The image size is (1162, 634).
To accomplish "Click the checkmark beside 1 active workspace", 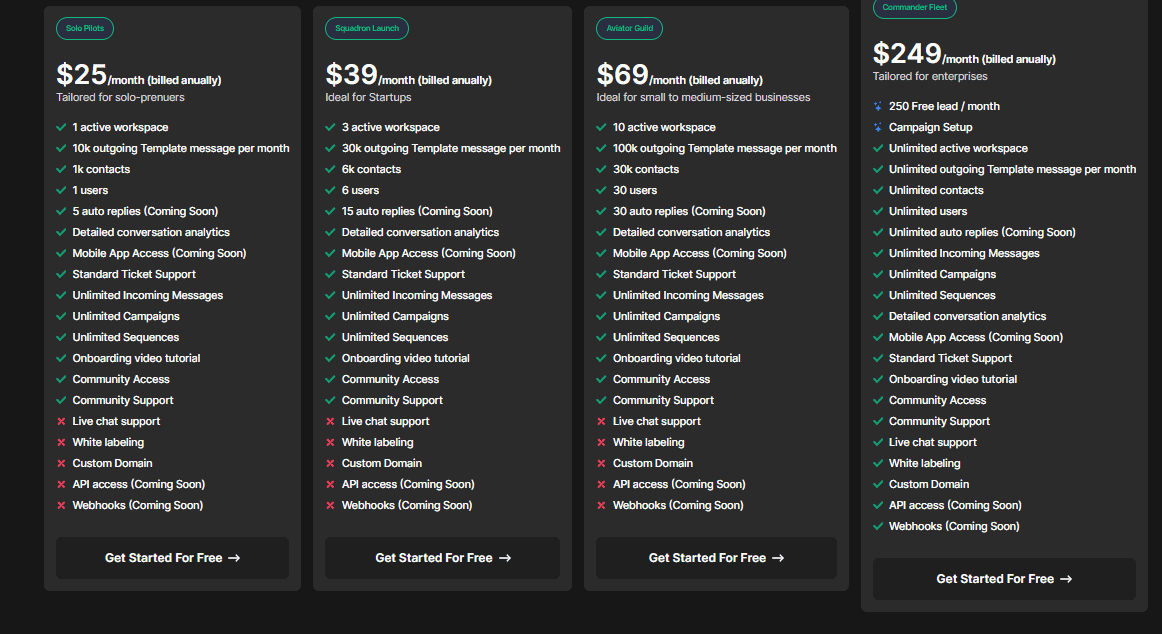I will [x=60, y=127].
